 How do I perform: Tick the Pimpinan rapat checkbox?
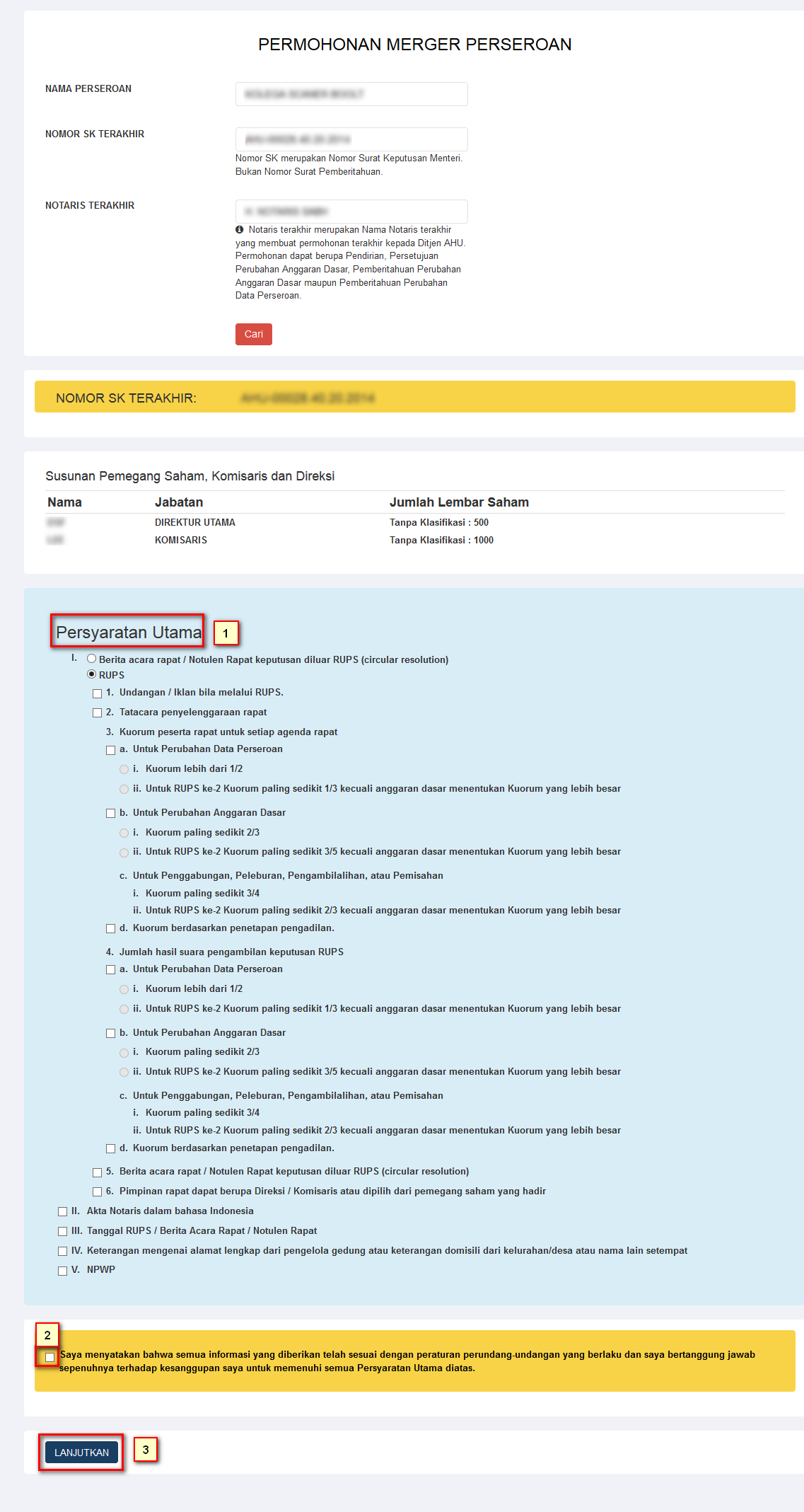point(98,1192)
